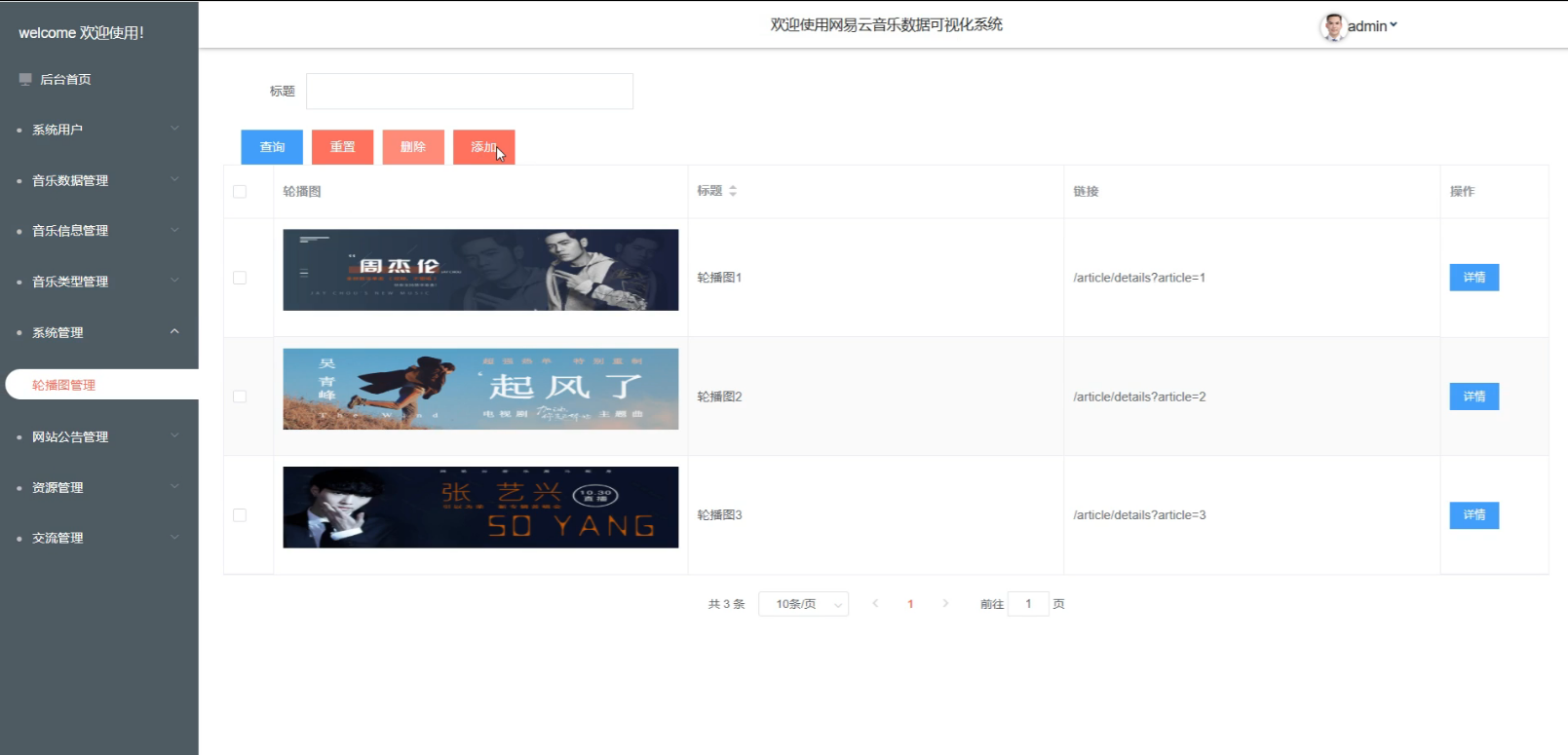Screen dimensions: 1568x755
Task: Click the 欢迎使用网易云音乐数据可视化系统 header title
Action: (886, 25)
